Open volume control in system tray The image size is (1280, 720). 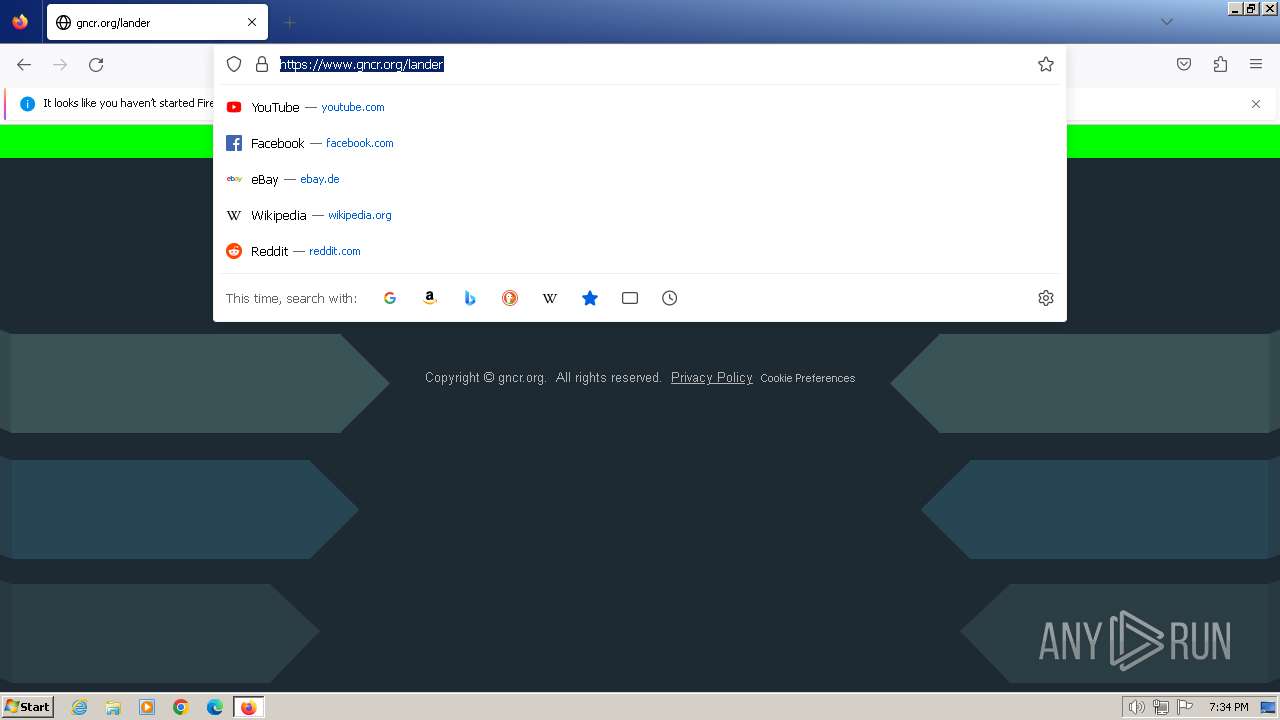[x=1136, y=707]
